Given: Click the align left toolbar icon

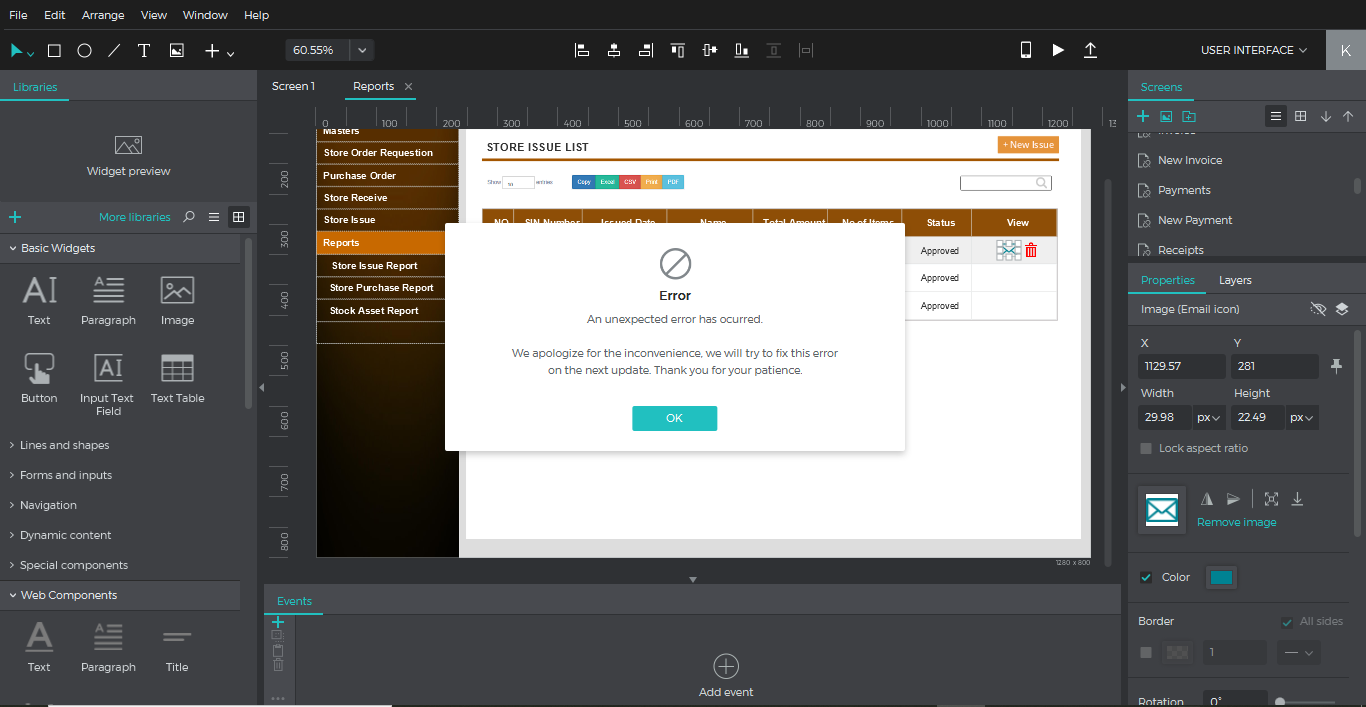Looking at the screenshot, I should pos(582,50).
